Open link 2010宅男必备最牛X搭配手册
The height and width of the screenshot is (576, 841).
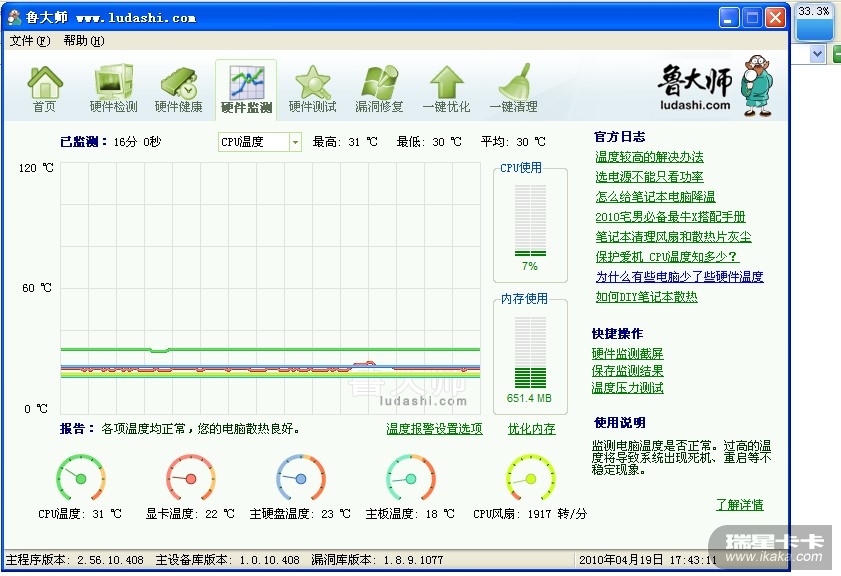670,217
